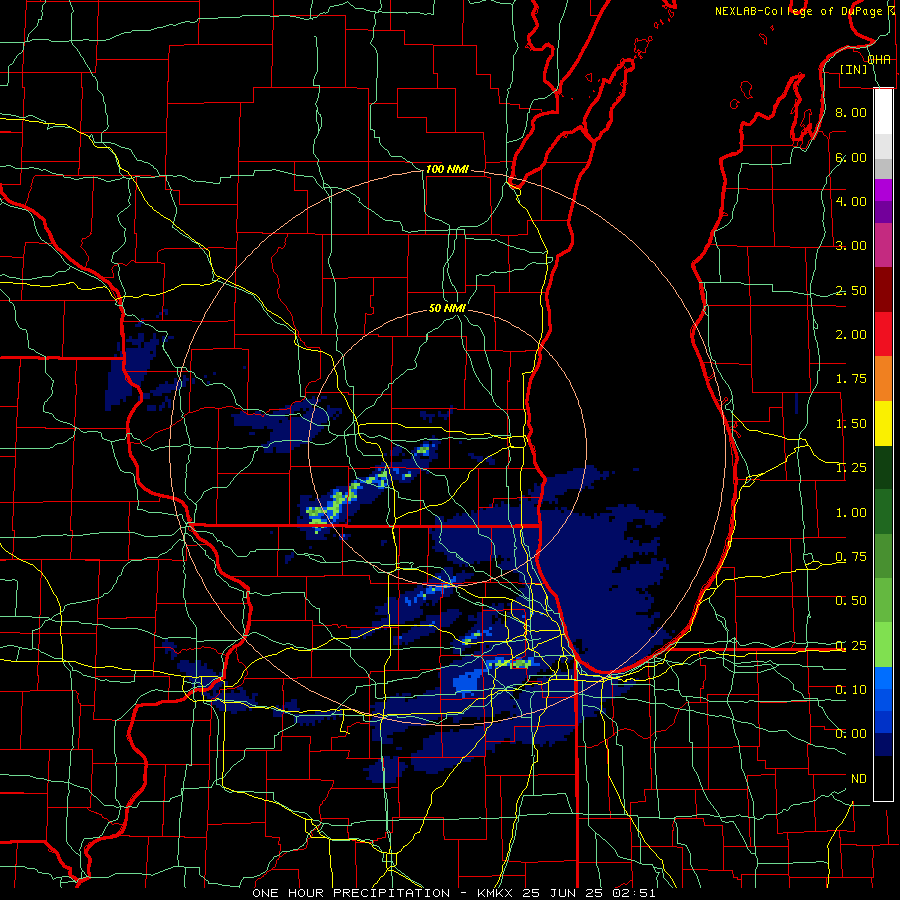This screenshot has width=900, height=900.
Task: Click the yellow legend swatch
Action: click(883, 423)
